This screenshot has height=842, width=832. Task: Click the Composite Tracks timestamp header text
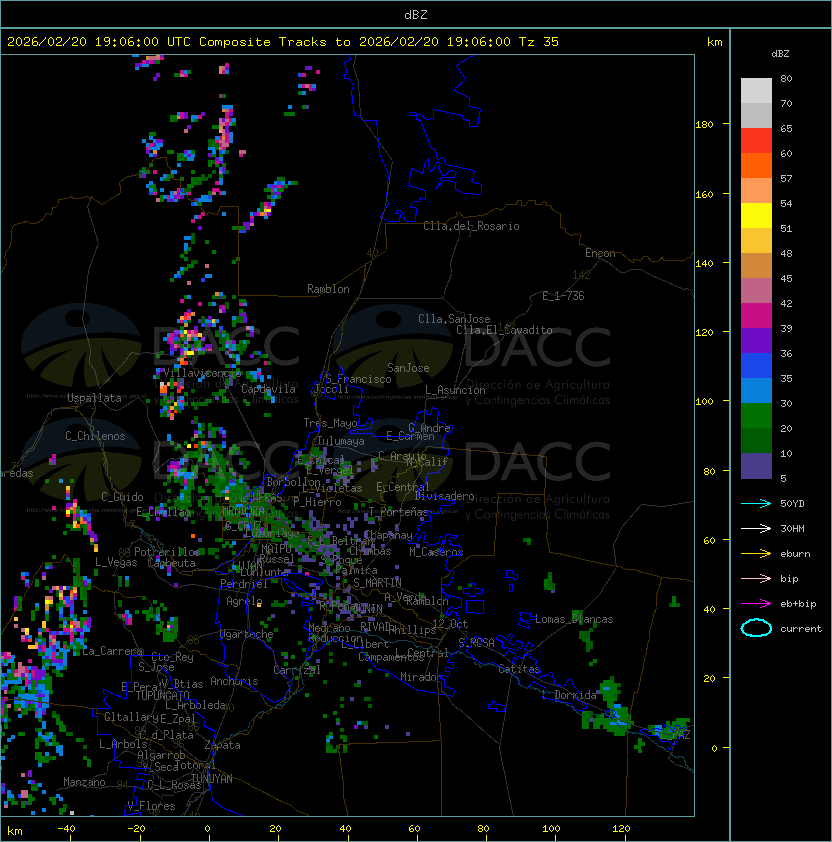[283, 42]
